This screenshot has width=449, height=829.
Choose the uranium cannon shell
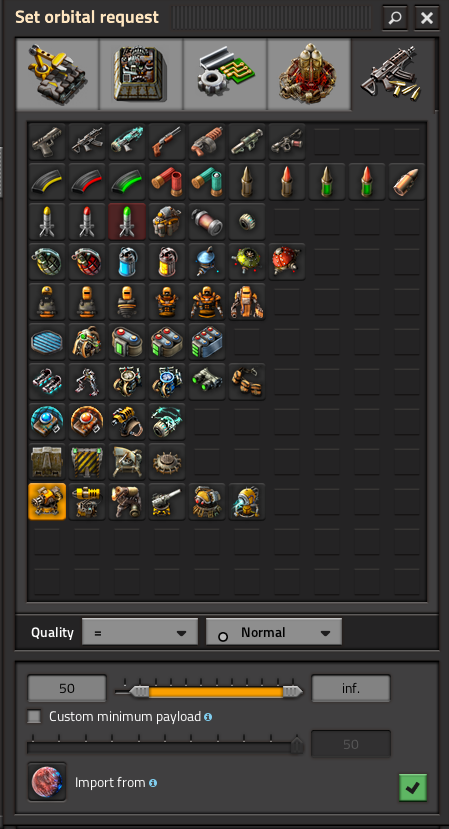point(327,182)
